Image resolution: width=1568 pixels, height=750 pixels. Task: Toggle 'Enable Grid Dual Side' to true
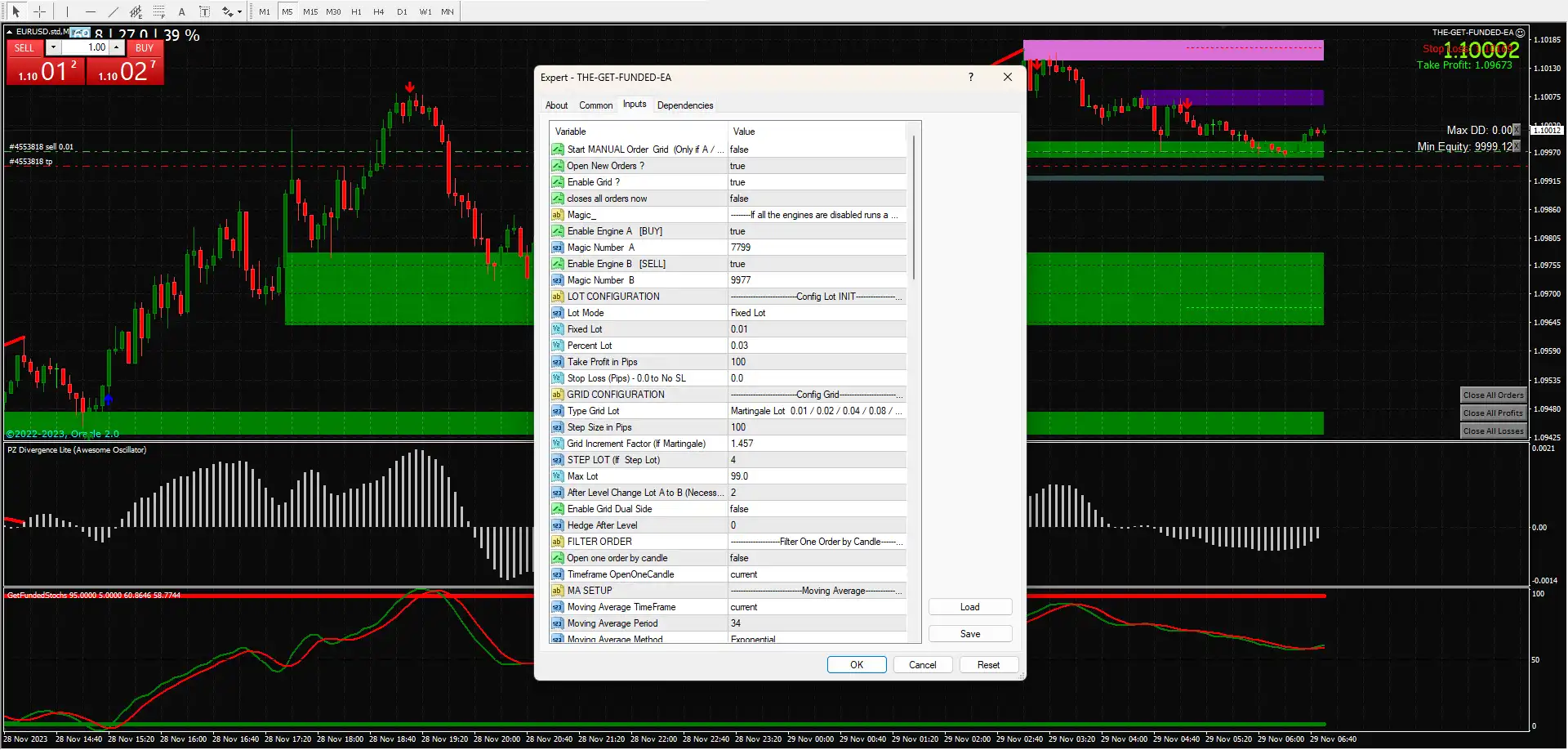(x=816, y=508)
